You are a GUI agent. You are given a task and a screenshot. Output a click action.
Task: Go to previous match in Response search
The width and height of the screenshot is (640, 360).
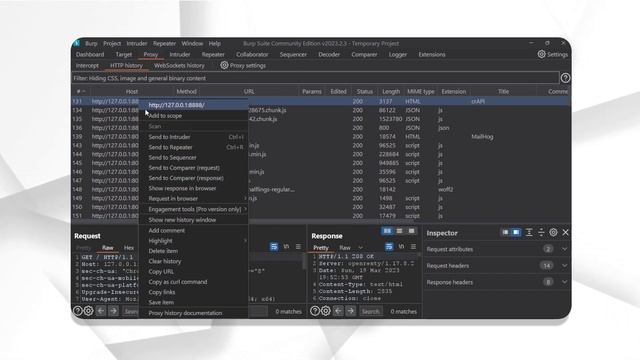click(x=338, y=311)
